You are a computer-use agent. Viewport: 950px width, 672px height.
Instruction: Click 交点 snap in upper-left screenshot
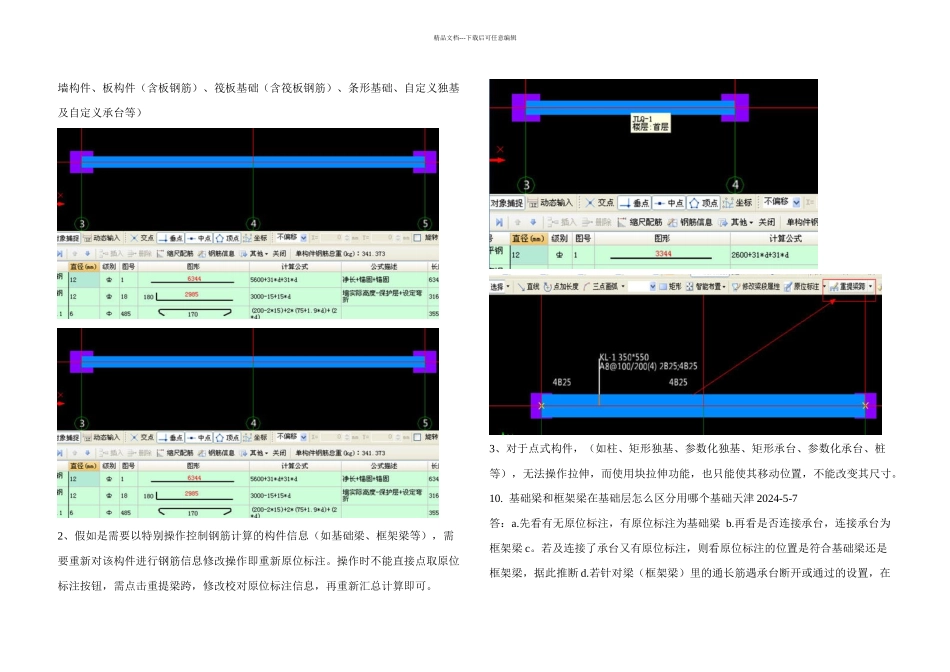(142, 238)
